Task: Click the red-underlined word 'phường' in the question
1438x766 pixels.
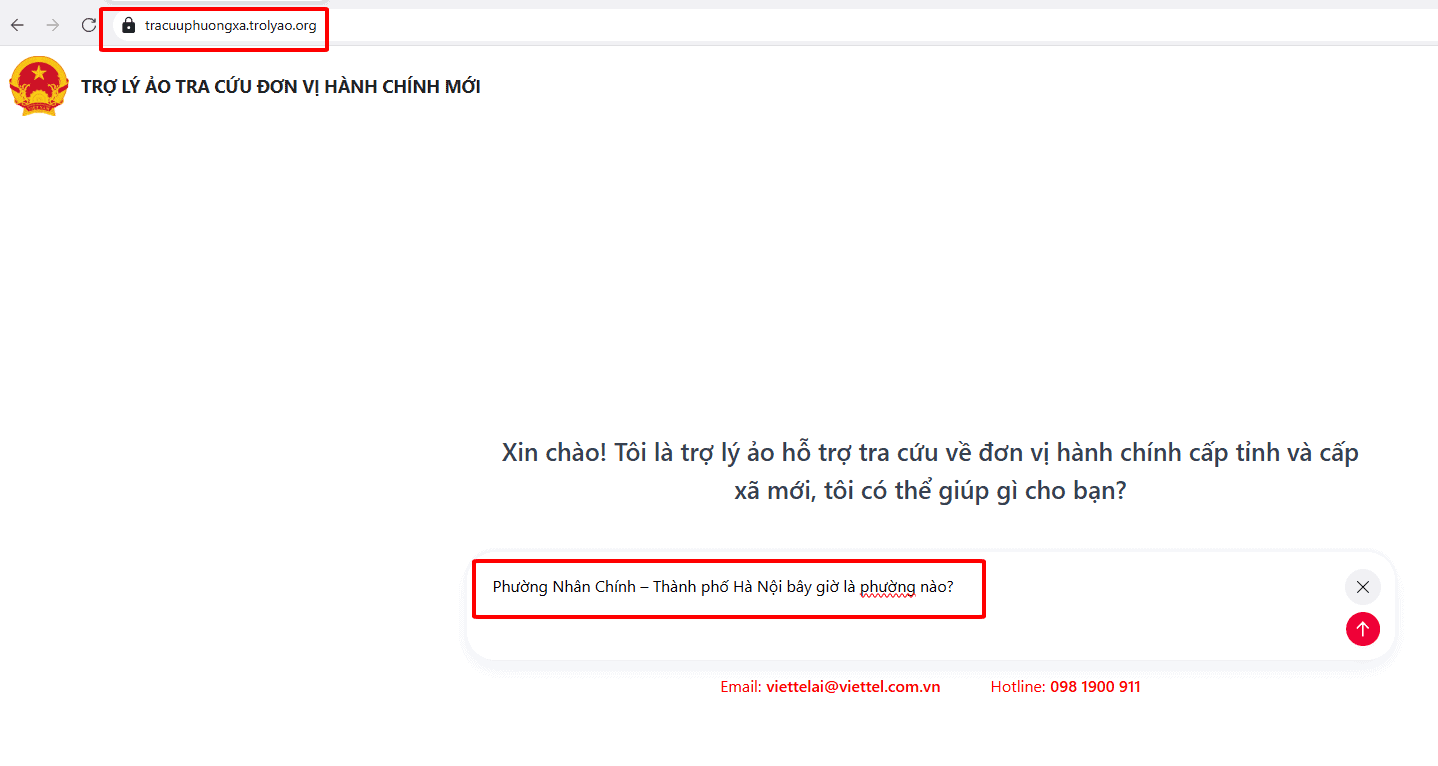Action: 887,587
